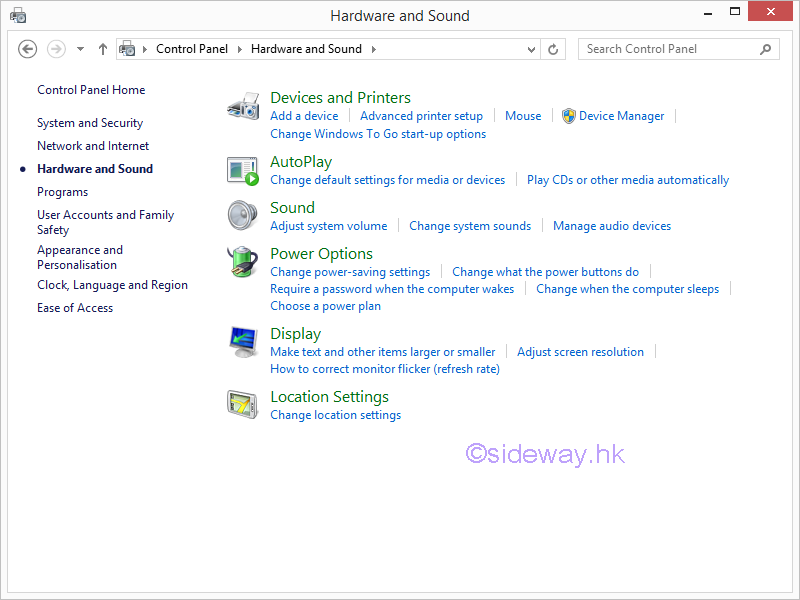
Task: Open Choose a power plan link
Action: click(x=325, y=306)
